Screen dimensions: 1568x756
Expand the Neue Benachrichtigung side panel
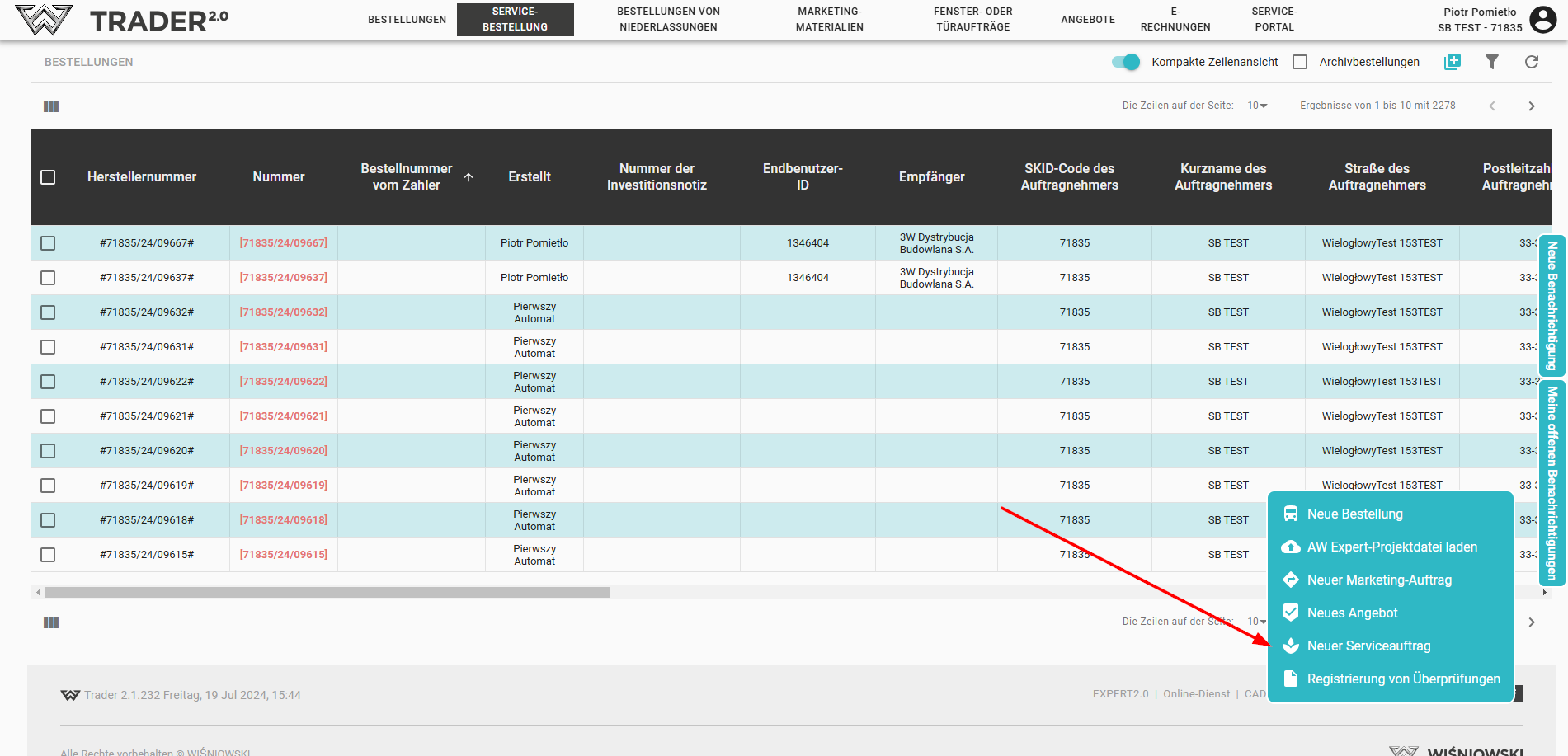pos(1552,305)
